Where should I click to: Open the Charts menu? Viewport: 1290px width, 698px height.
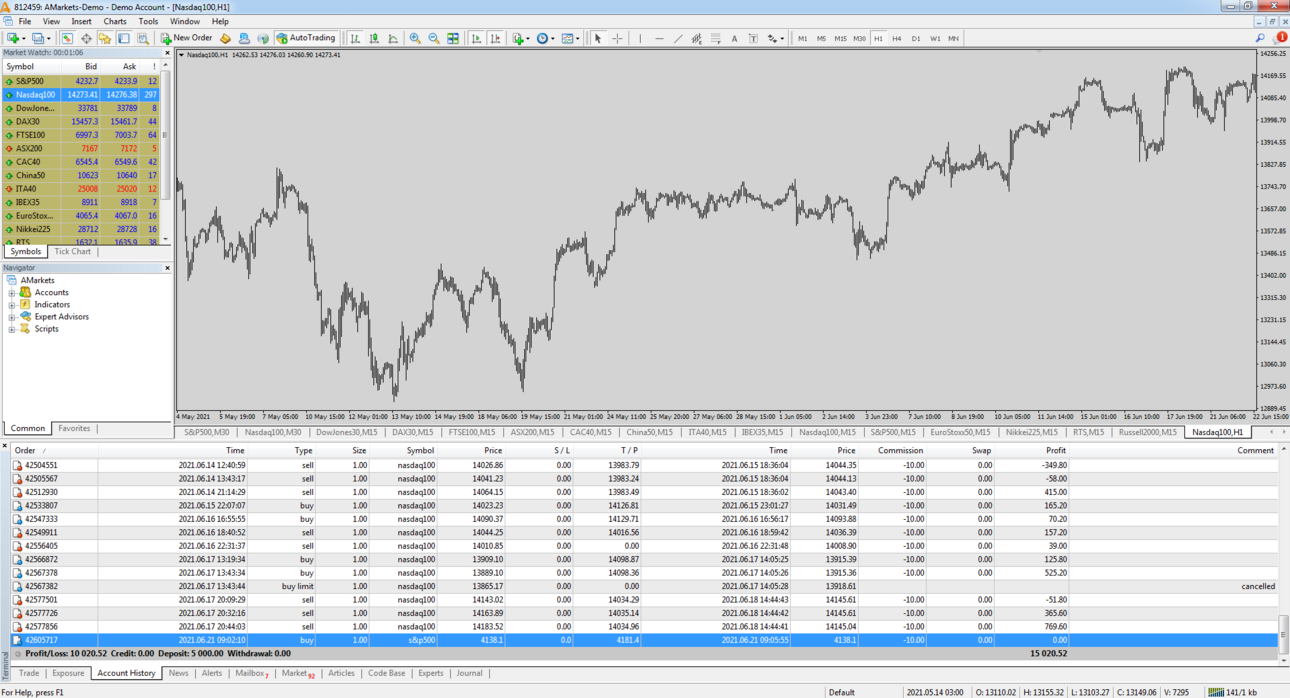click(x=115, y=21)
